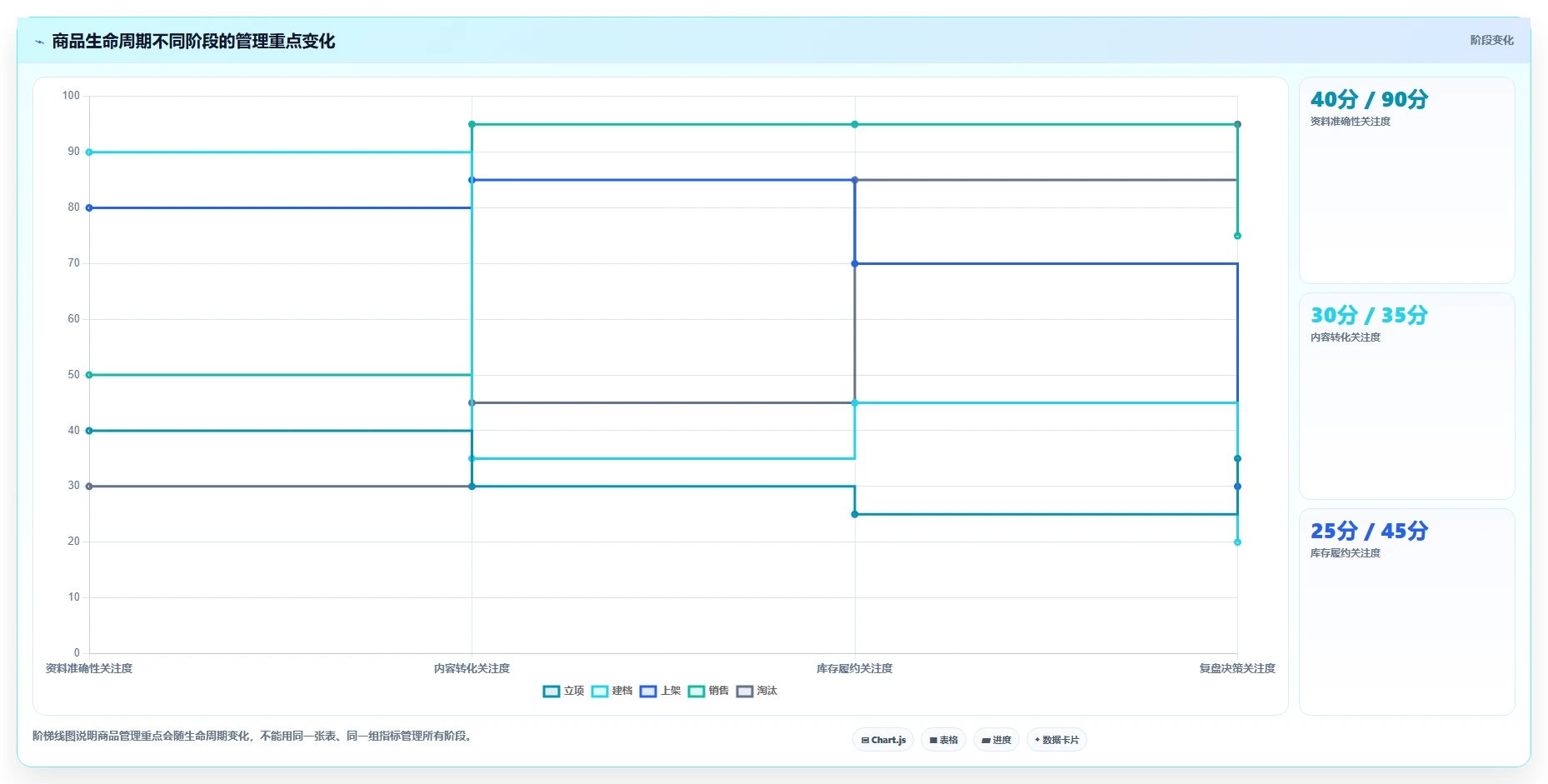Screen dimensions: 1548x784
Task: Click the 数据卡片 tag chip
Action: coord(1056,740)
